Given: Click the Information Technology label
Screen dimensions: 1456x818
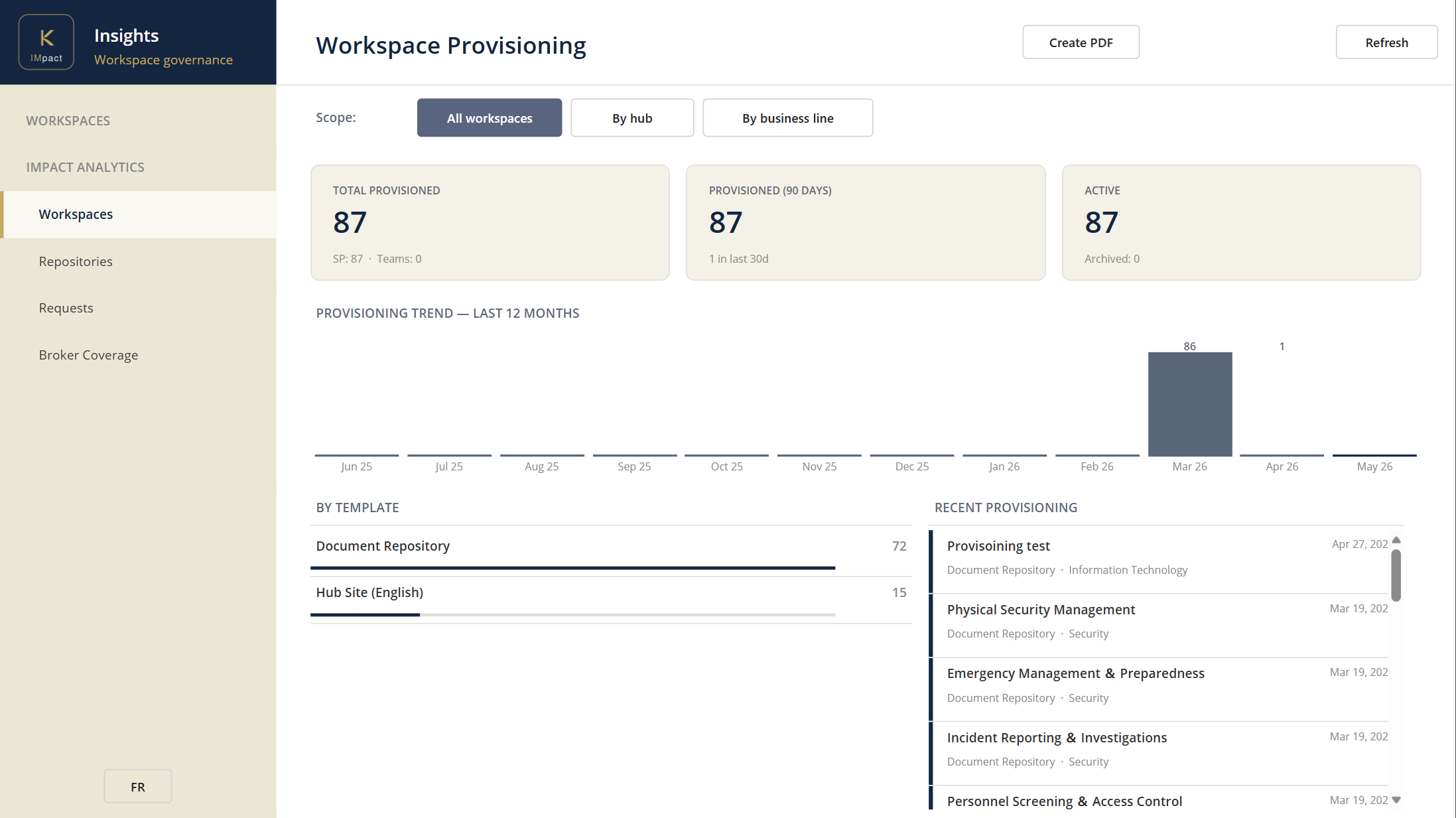Looking at the screenshot, I should coord(1128,570).
